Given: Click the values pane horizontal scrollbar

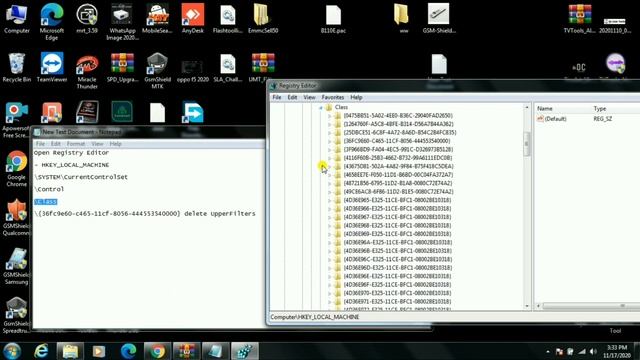Looking at the screenshot, I should click(590, 306).
